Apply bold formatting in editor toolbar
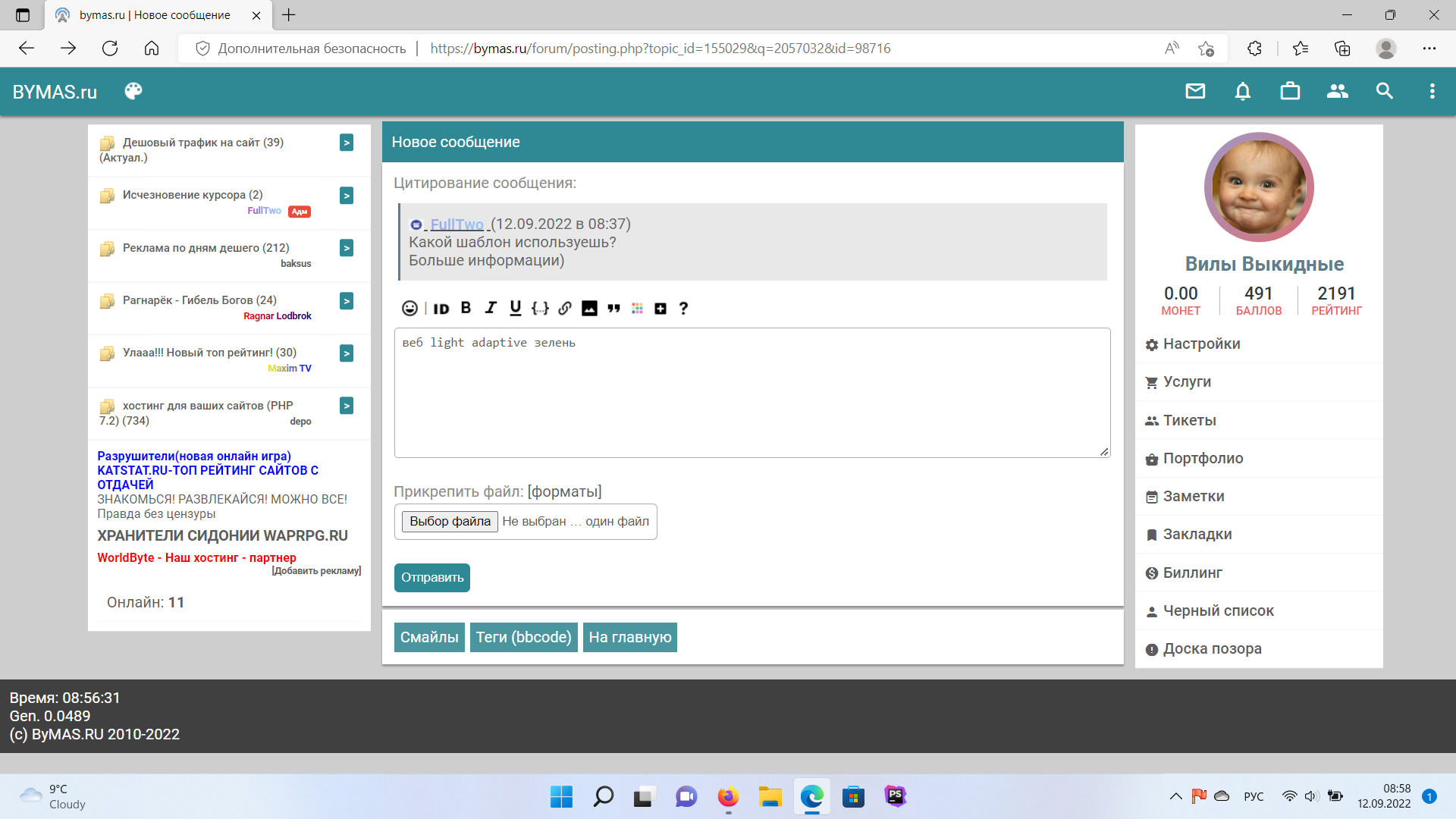Image resolution: width=1456 pixels, height=819 pixels. pos(466,308)
